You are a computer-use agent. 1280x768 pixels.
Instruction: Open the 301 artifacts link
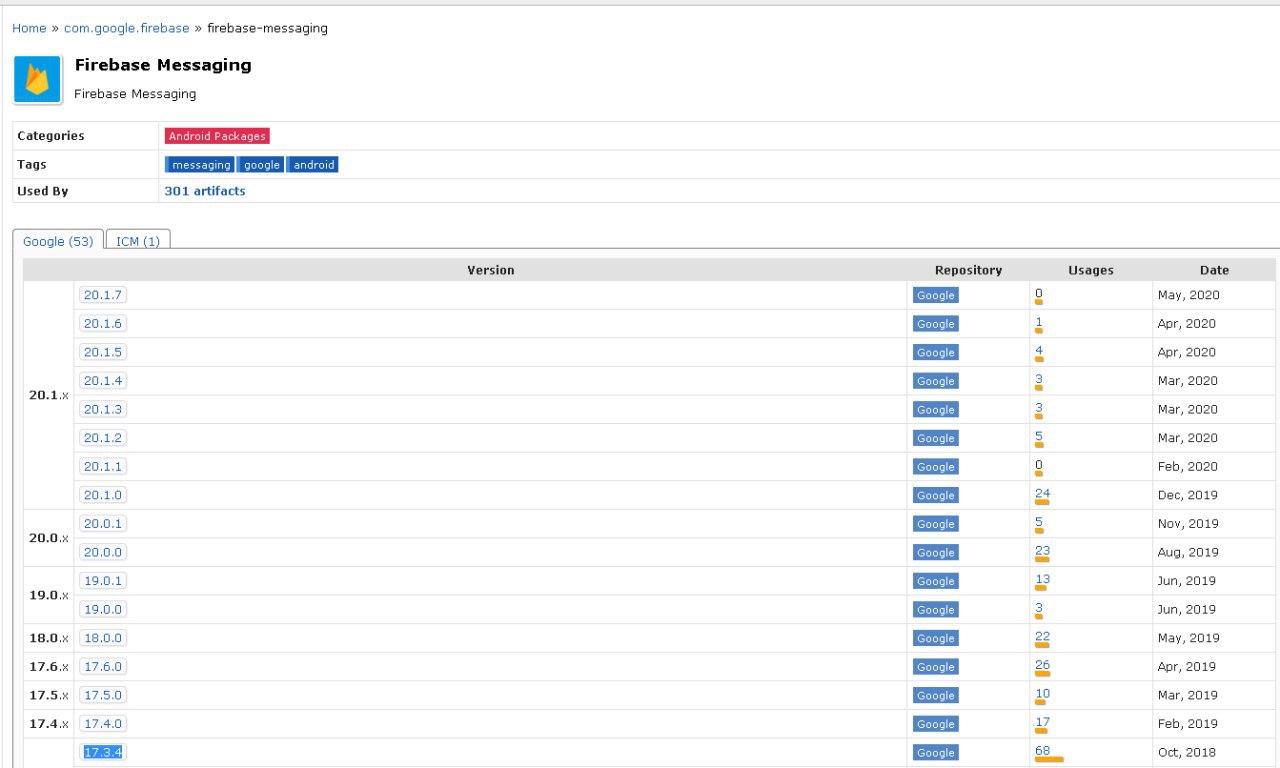204,191
